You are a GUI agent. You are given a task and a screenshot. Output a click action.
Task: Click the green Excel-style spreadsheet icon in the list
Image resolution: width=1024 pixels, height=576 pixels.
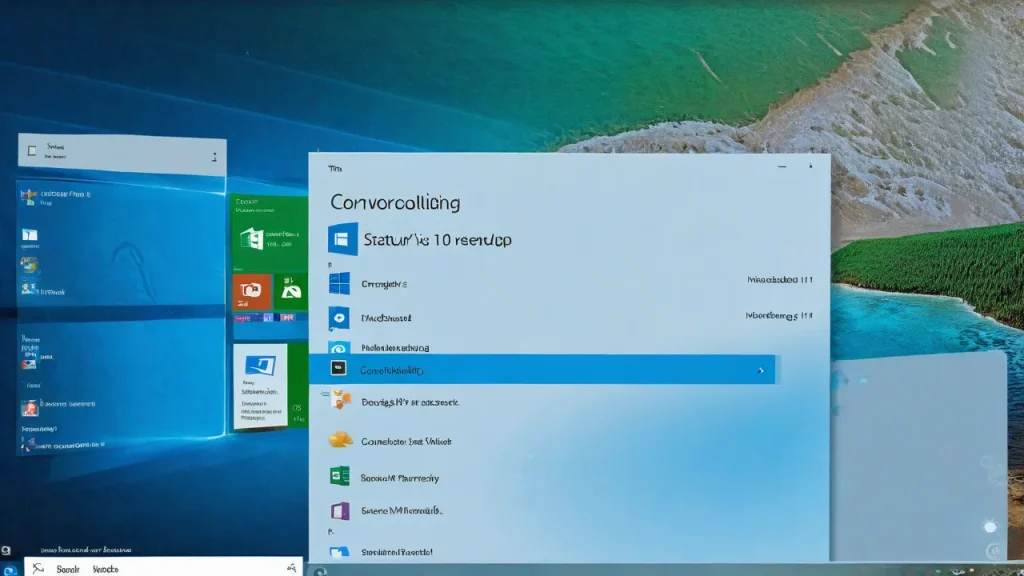pyautogui.click(x=340, y=476)
